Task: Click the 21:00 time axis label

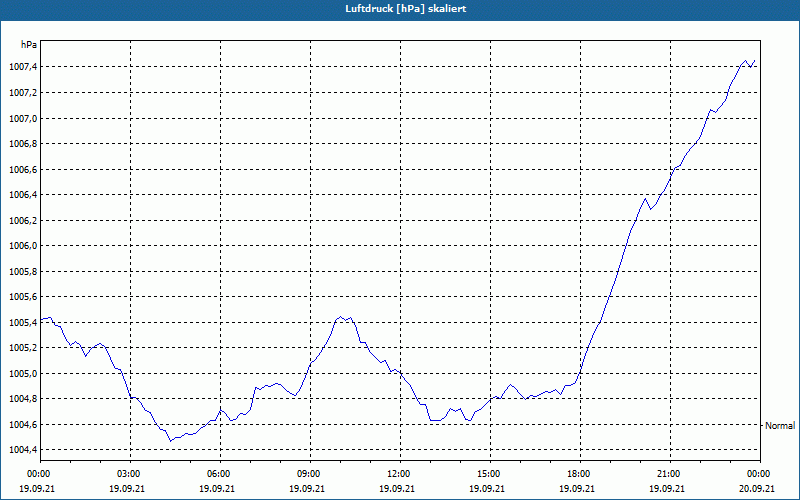Action: pyautogui.click(x=670, y=474)
